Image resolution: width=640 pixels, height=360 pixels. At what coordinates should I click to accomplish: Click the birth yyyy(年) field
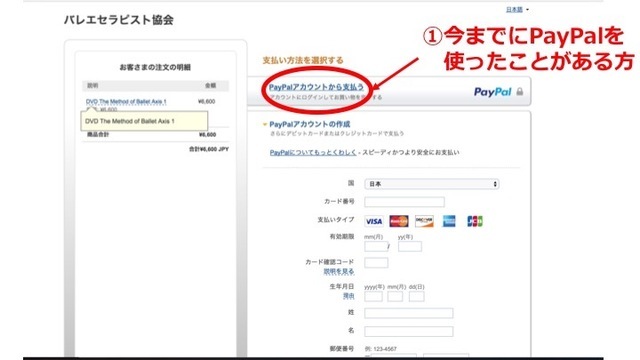pos(373,296)
